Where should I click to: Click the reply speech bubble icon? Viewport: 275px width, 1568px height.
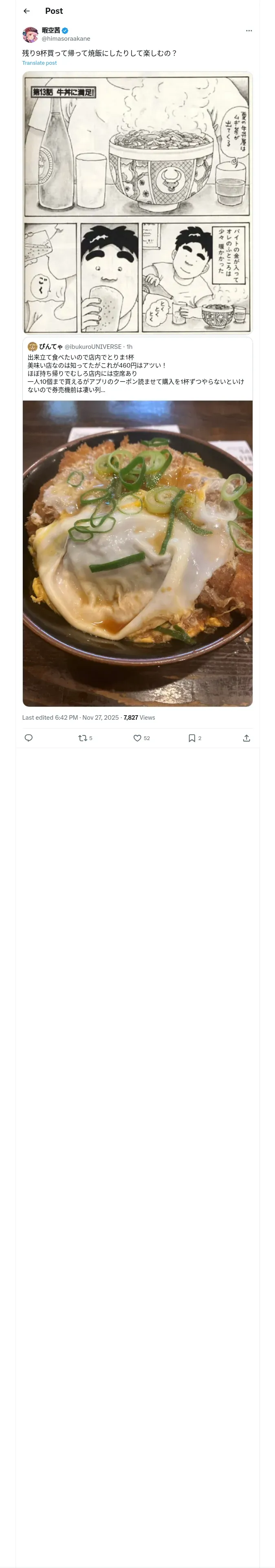(x=28, y=738)
